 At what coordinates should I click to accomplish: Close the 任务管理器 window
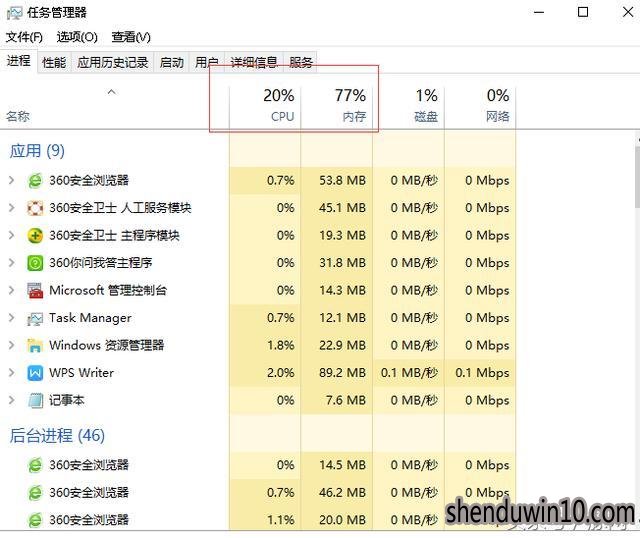[628, 12]
